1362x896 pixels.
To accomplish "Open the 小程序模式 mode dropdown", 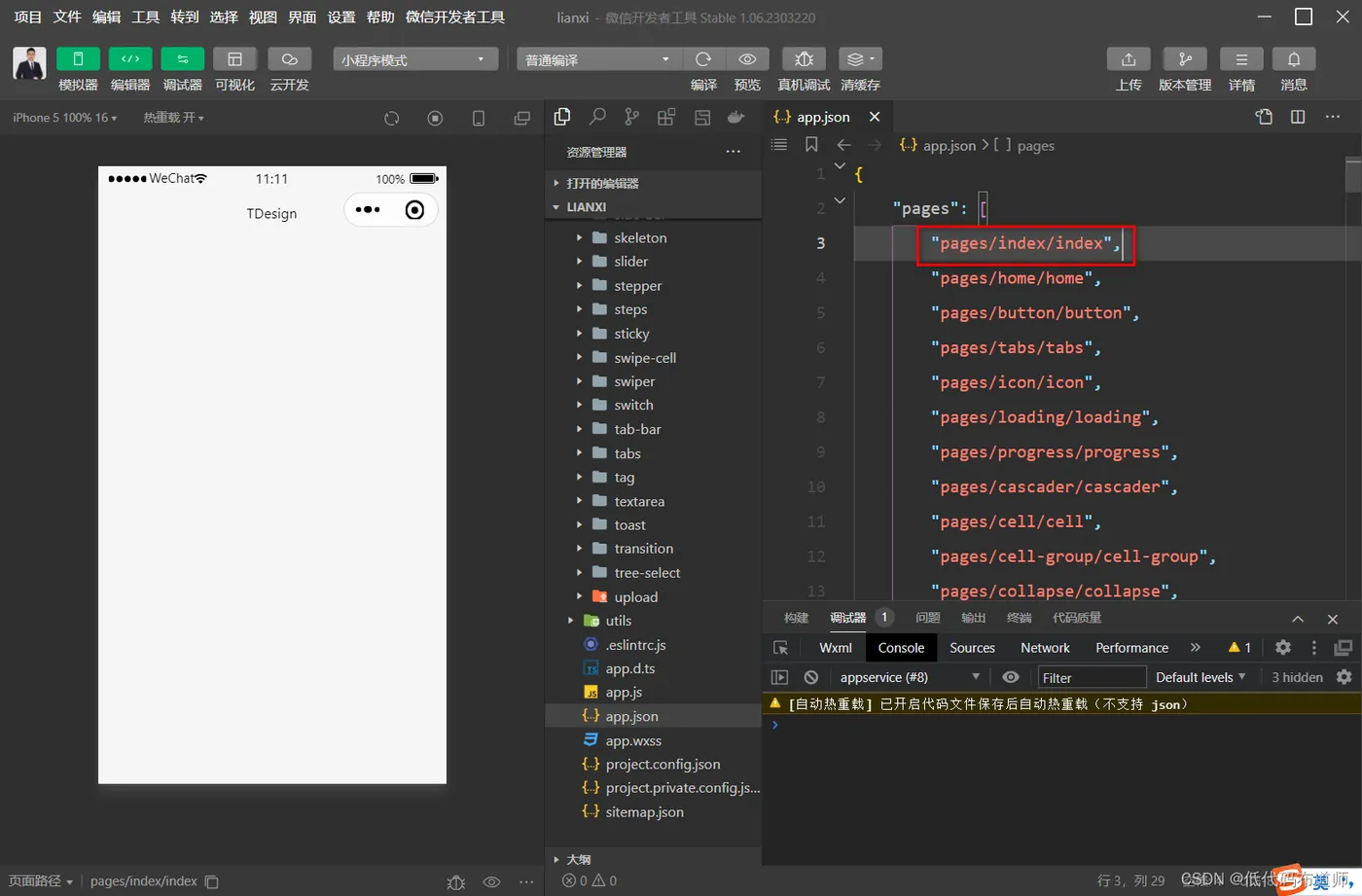I will click(x=415, y=59).
